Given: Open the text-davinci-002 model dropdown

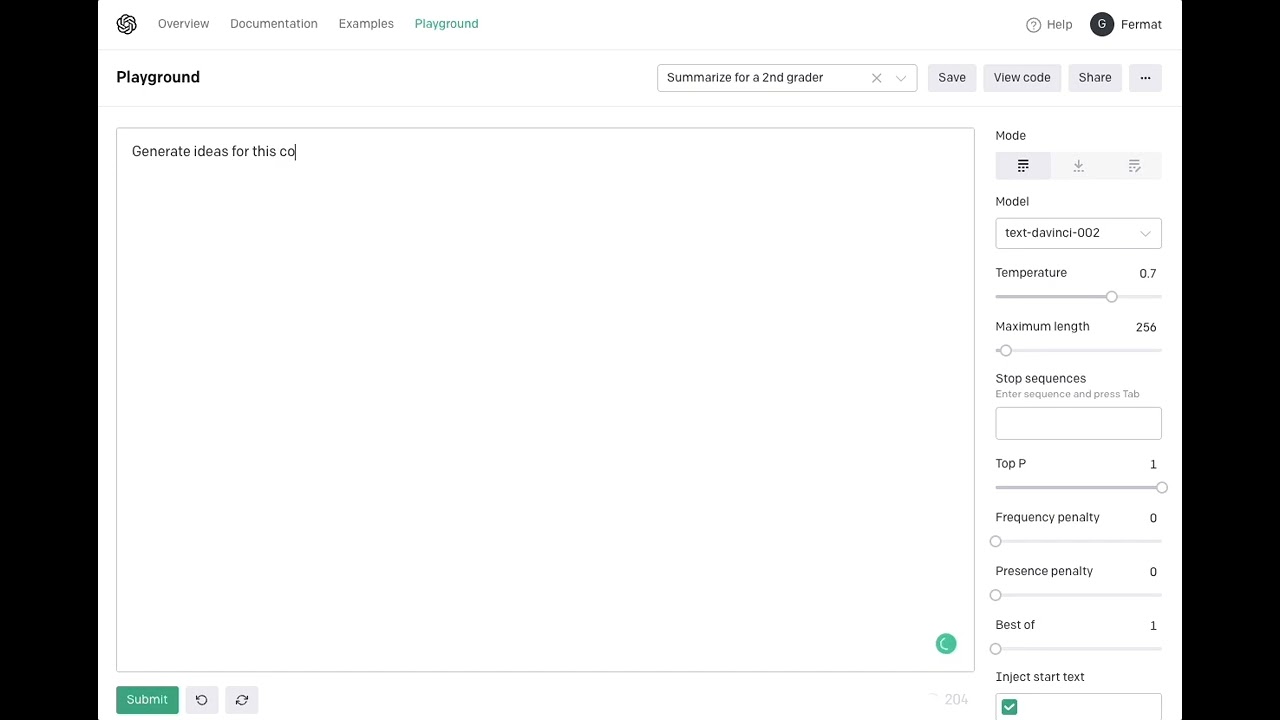Looking at the screenshot, I should (1078, 233).
